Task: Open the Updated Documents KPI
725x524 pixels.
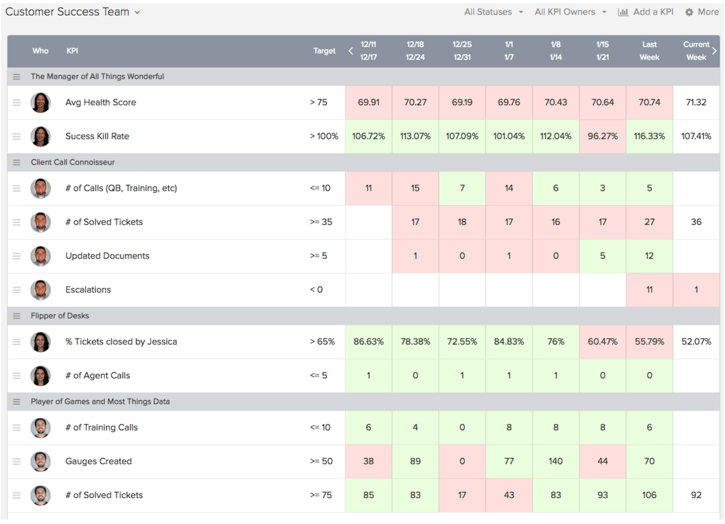Action: [x=107, y=256]
